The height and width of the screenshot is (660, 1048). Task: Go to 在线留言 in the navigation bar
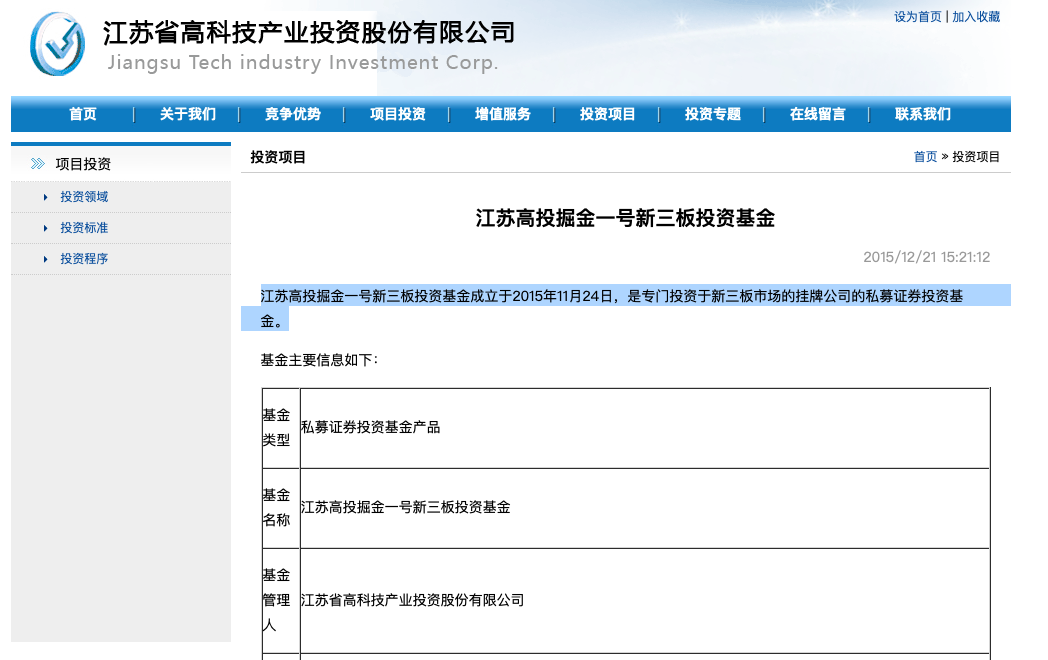(x=818, y=115)
